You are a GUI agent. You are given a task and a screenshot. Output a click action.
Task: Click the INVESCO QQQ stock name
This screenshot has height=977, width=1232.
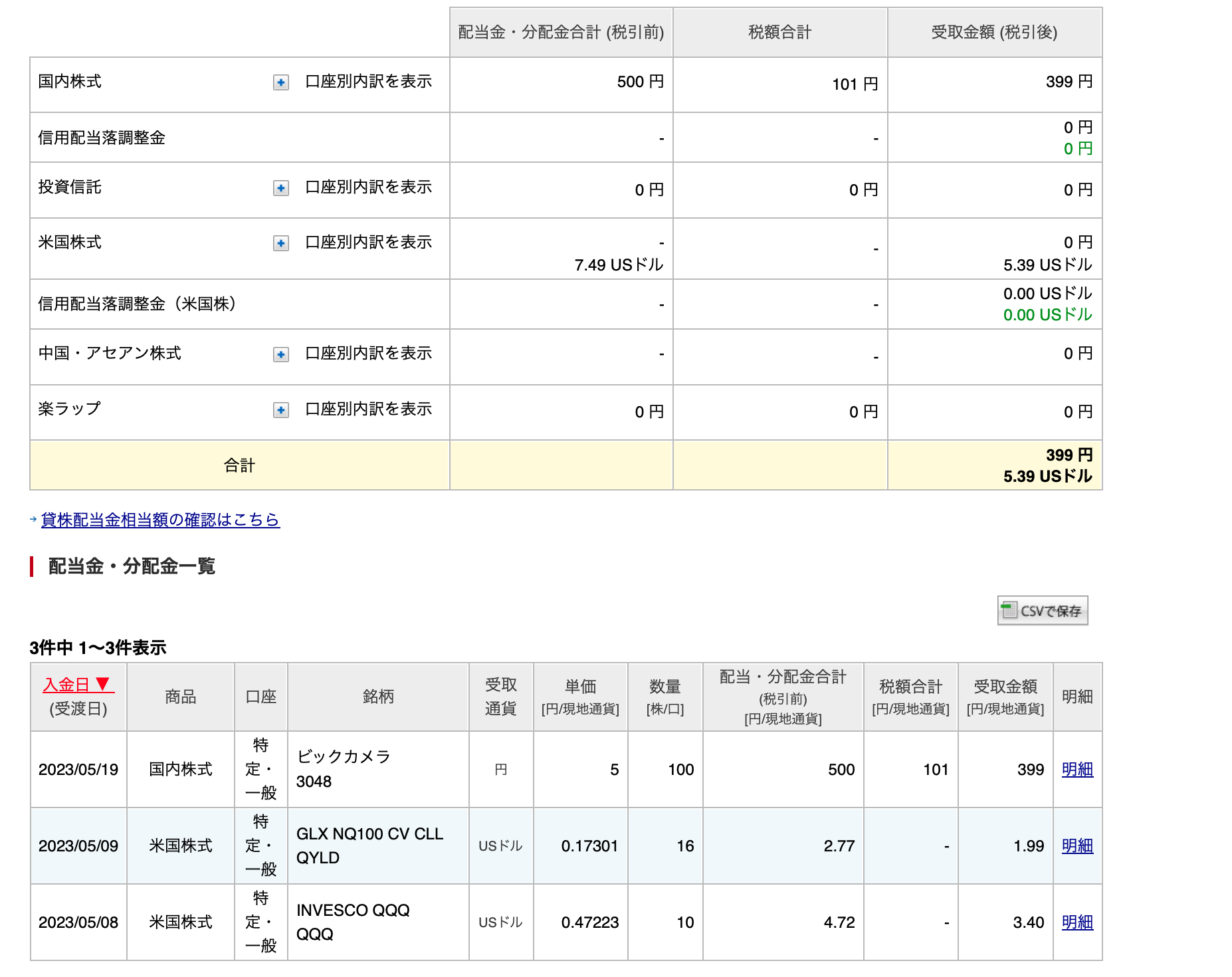click(x=353, y=922)
